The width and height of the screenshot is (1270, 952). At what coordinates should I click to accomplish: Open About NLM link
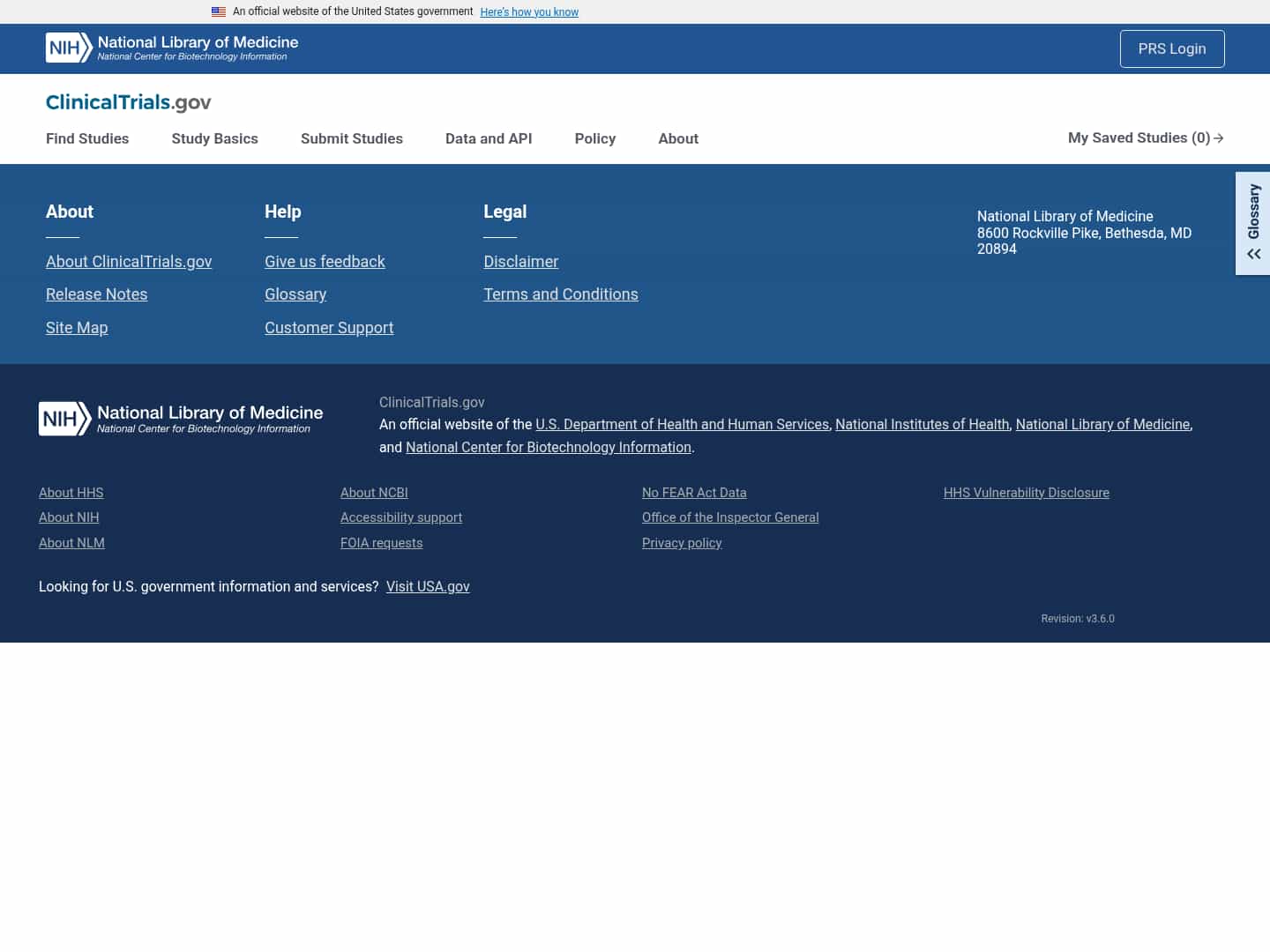tap(71, 543)
